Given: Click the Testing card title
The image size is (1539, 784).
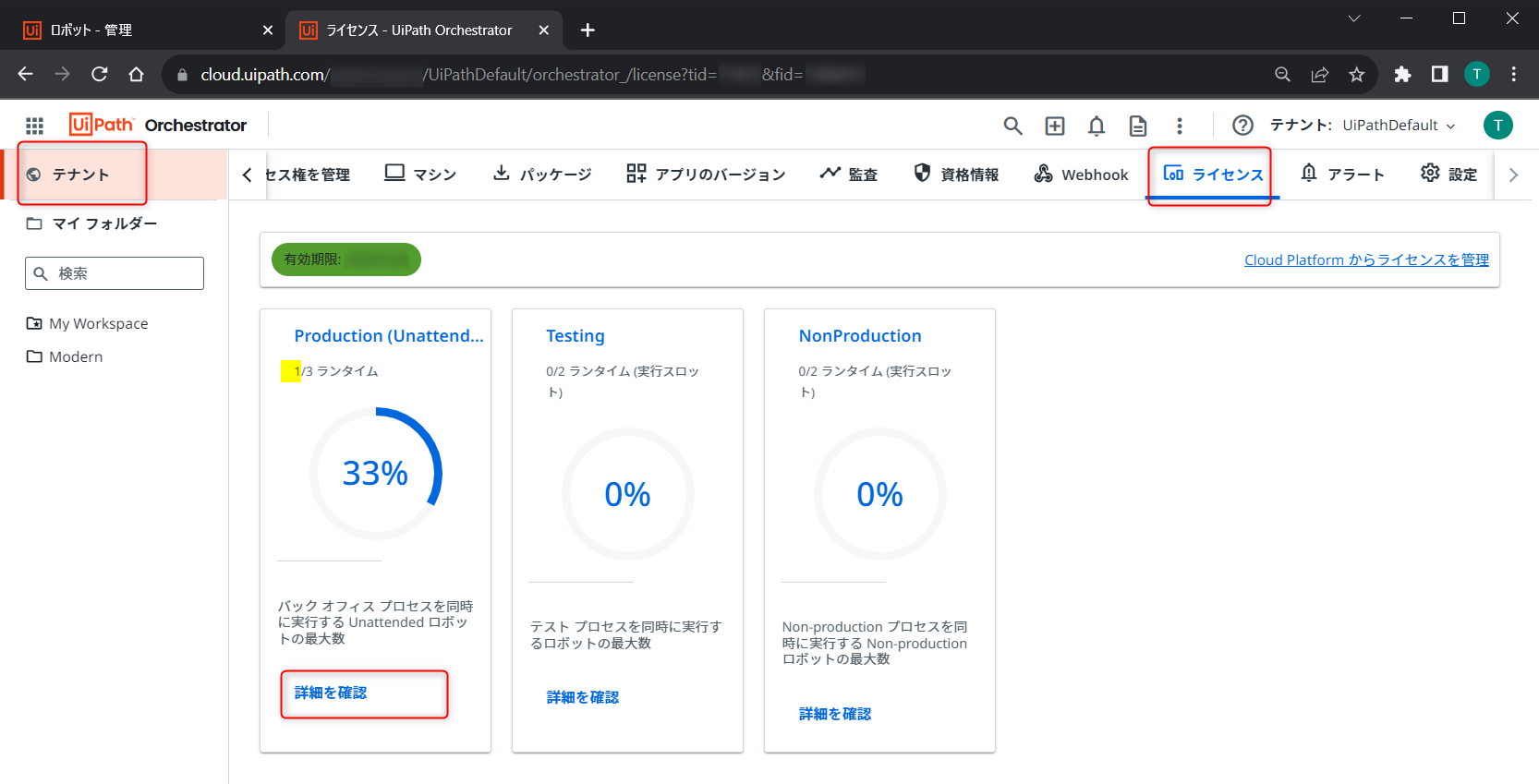Looking at the screenshot, I should [576, 336].
